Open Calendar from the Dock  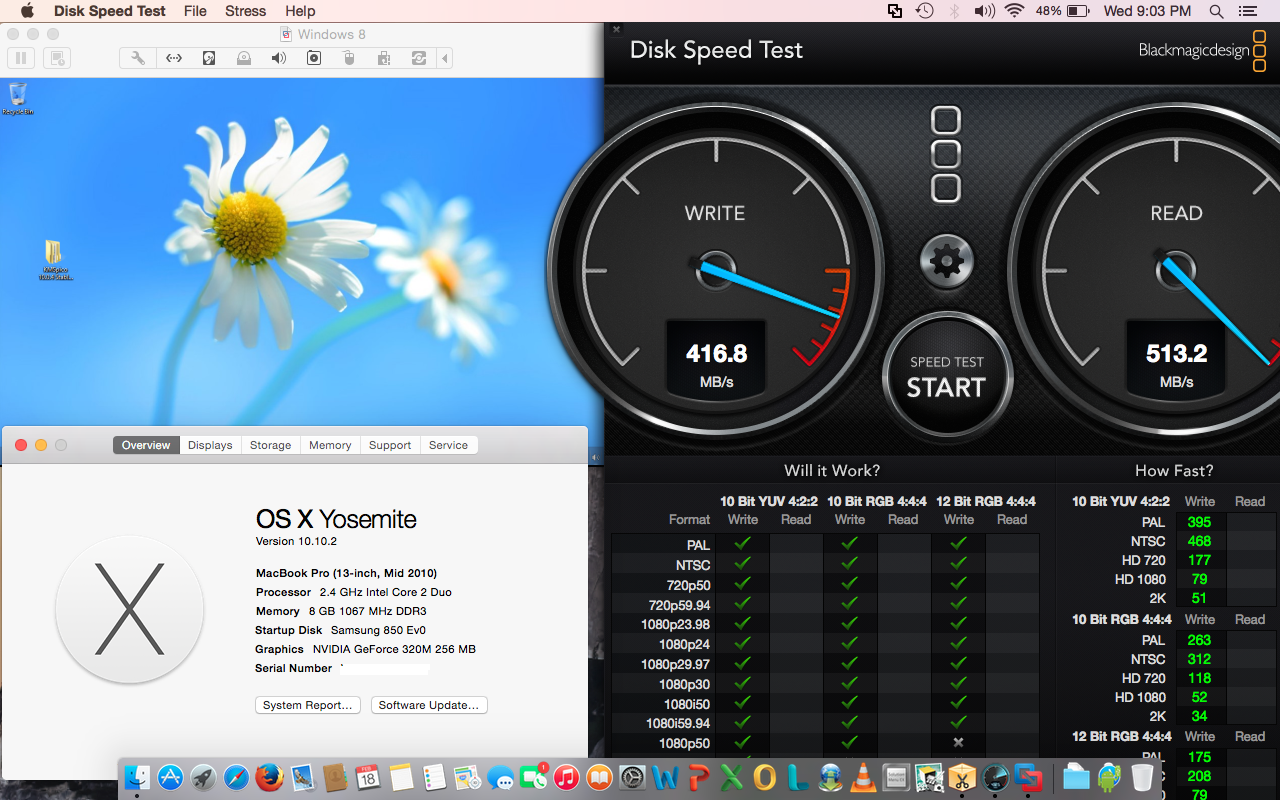pos(368,777)
